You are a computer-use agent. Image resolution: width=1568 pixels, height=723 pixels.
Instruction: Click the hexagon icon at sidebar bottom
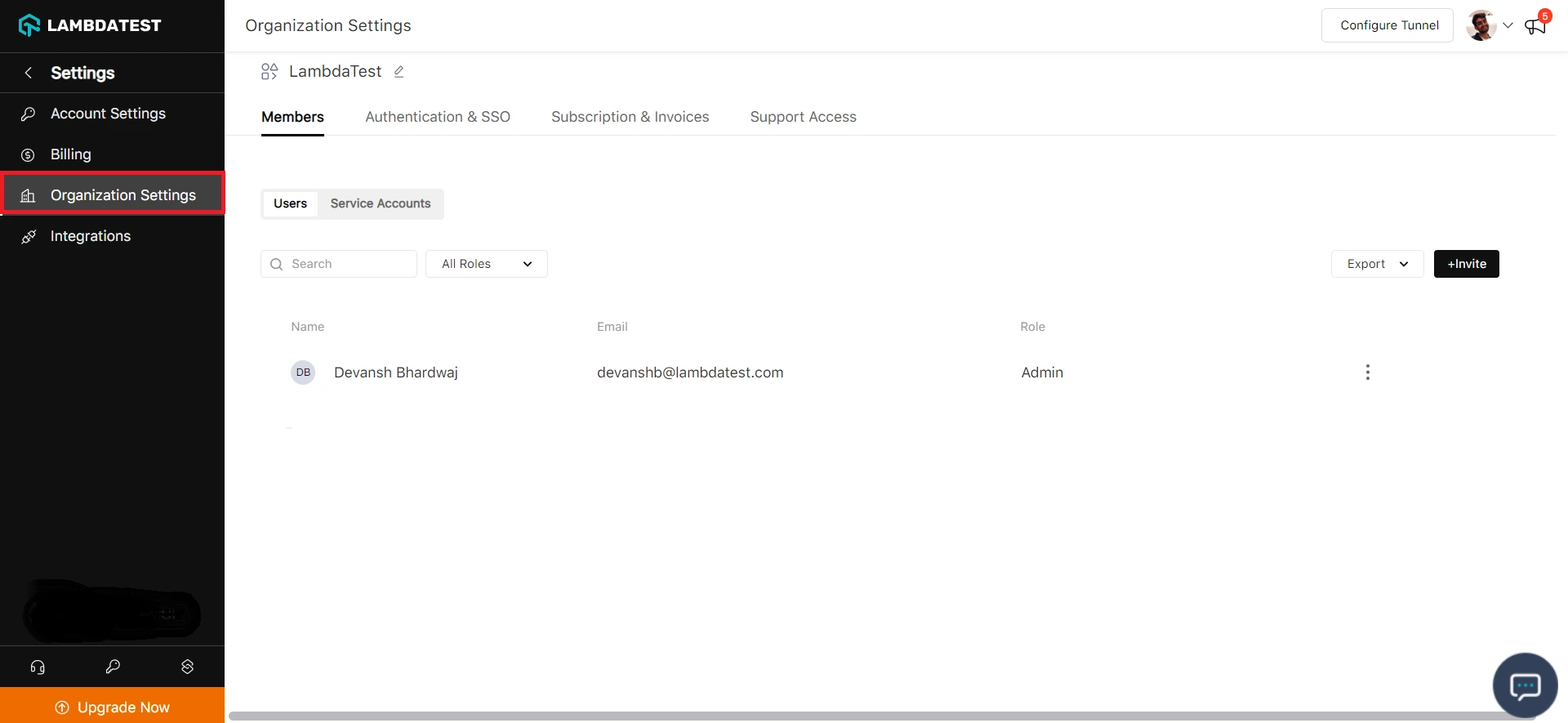click(x=187, y=667)
